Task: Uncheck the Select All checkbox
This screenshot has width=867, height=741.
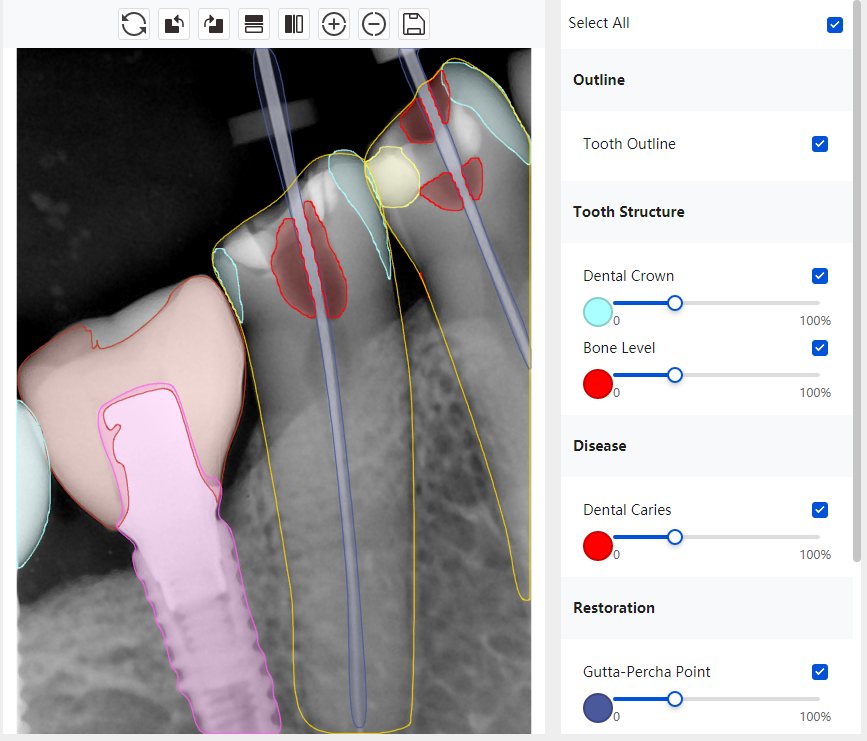Action: coord(835,24)
